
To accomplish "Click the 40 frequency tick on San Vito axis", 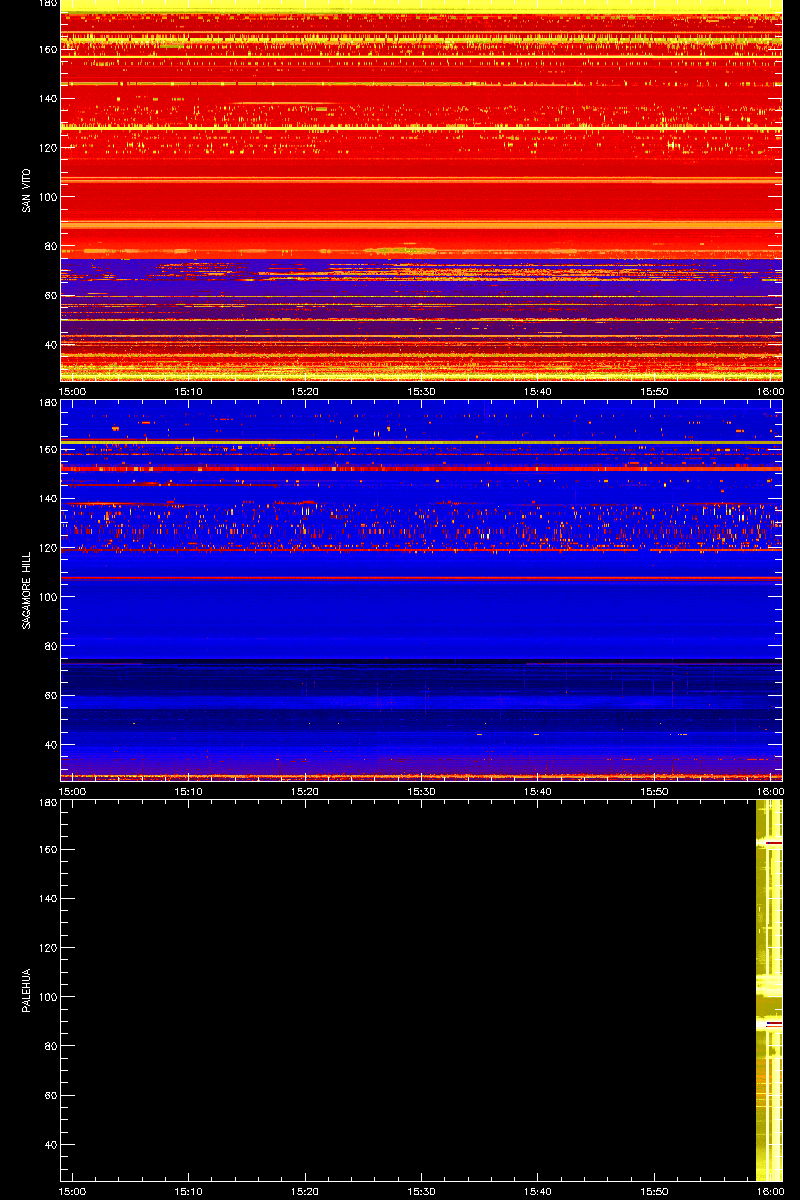I will pyautogui.click(x=50, y=344).
